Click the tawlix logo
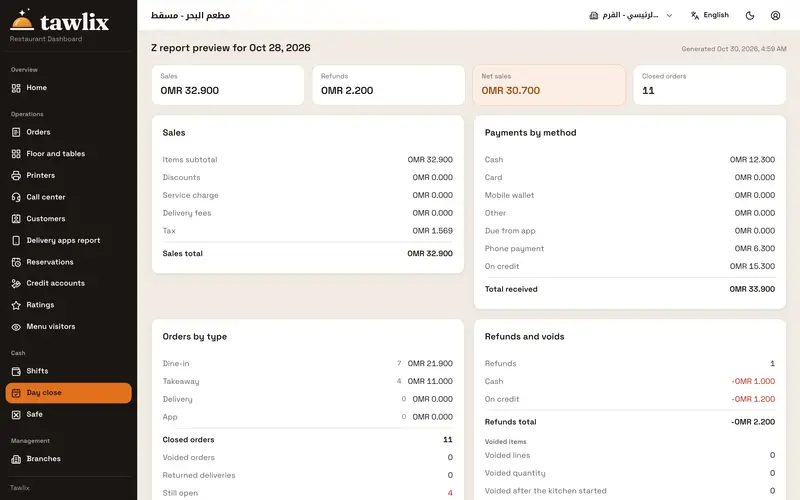The width and height of the screenshot is (800, 500). pos(59,21)
